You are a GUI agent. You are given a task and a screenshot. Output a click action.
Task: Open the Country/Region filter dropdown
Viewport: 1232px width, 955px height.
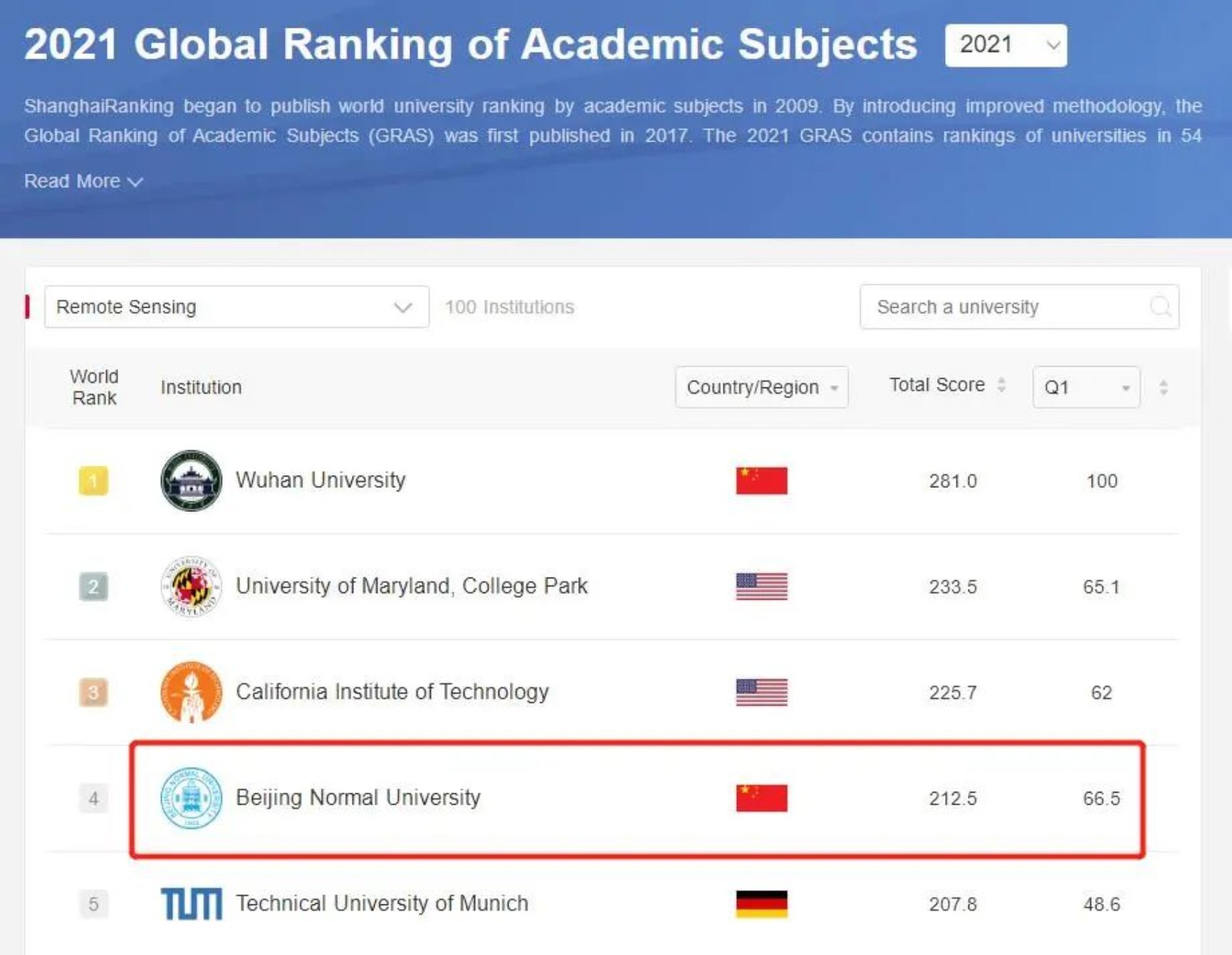(761, 387)
